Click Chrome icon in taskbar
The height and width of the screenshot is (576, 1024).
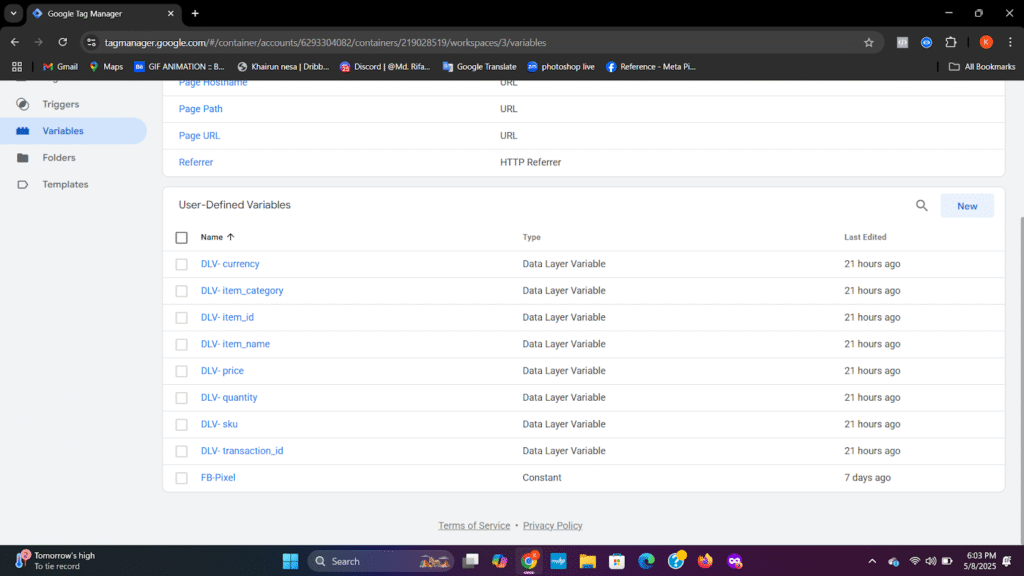tap(529, 561)
